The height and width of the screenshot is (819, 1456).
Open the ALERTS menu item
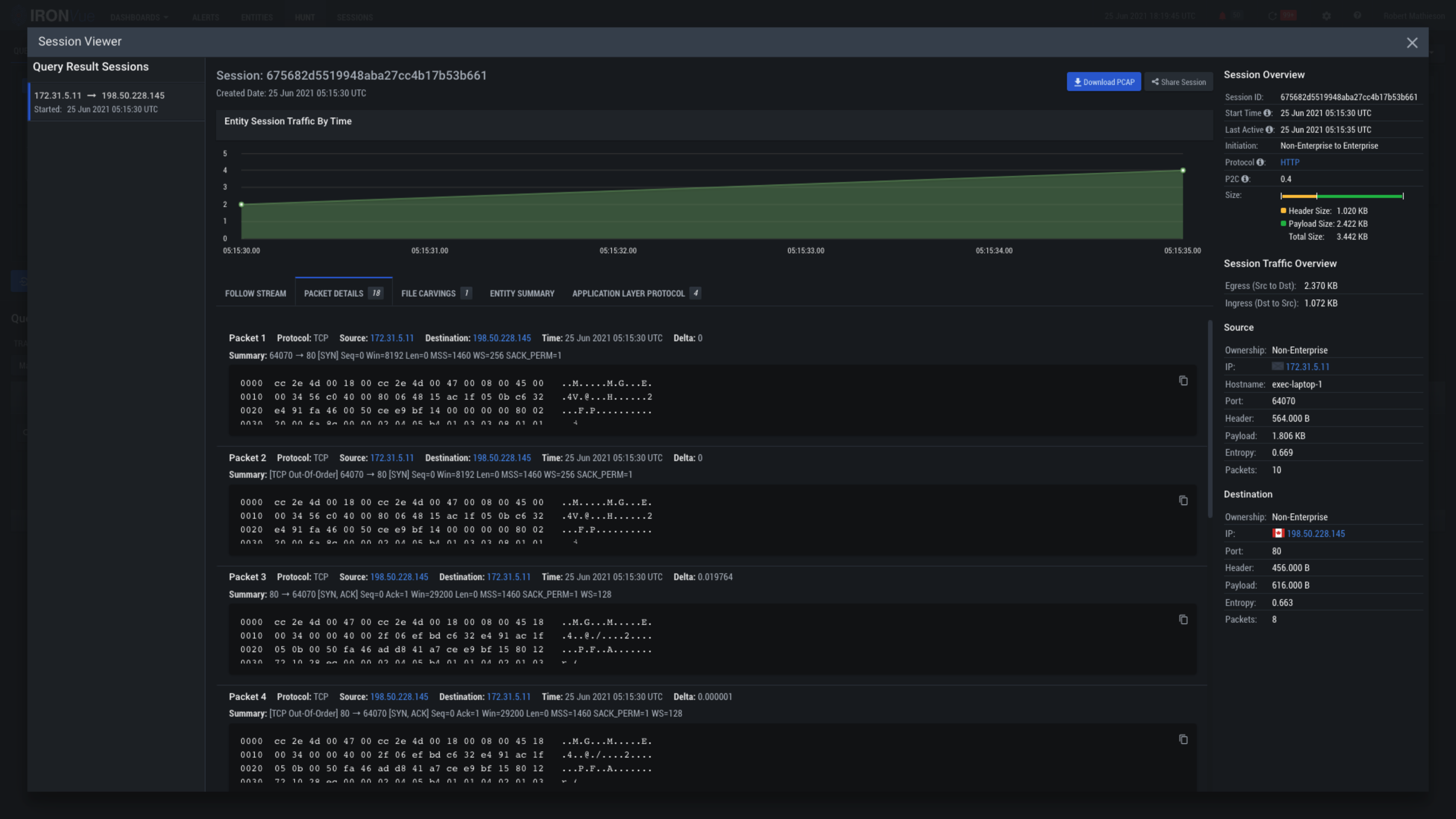205,17
